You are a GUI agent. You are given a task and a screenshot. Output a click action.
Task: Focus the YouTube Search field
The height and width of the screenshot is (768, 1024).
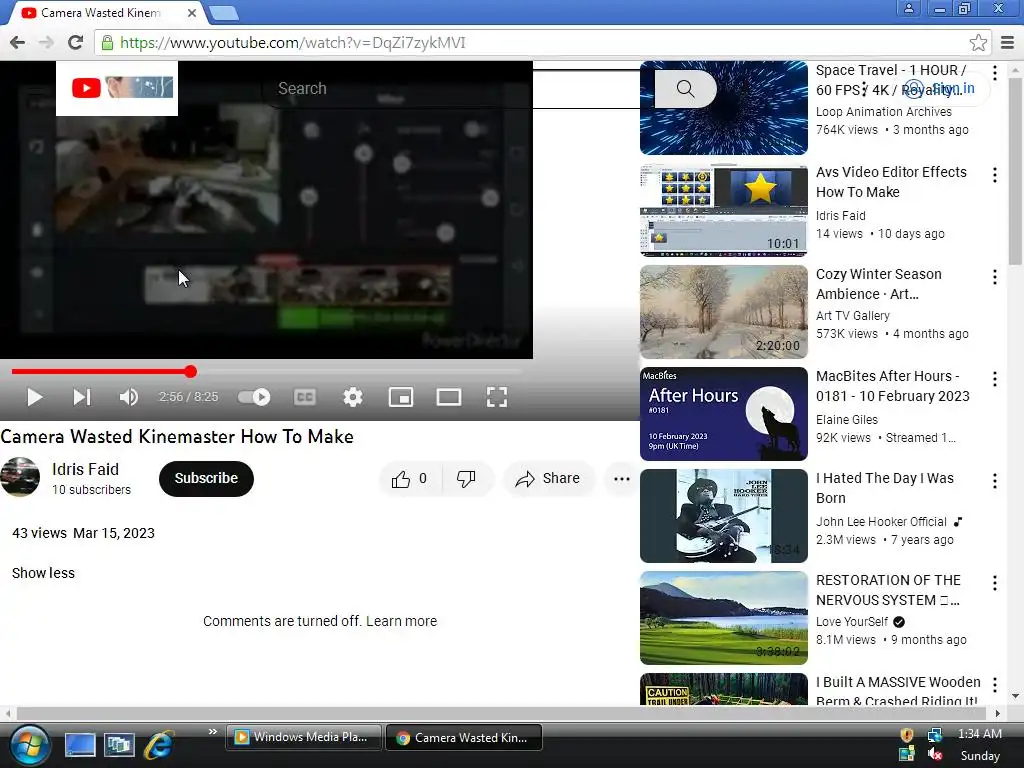click(457, 88)
